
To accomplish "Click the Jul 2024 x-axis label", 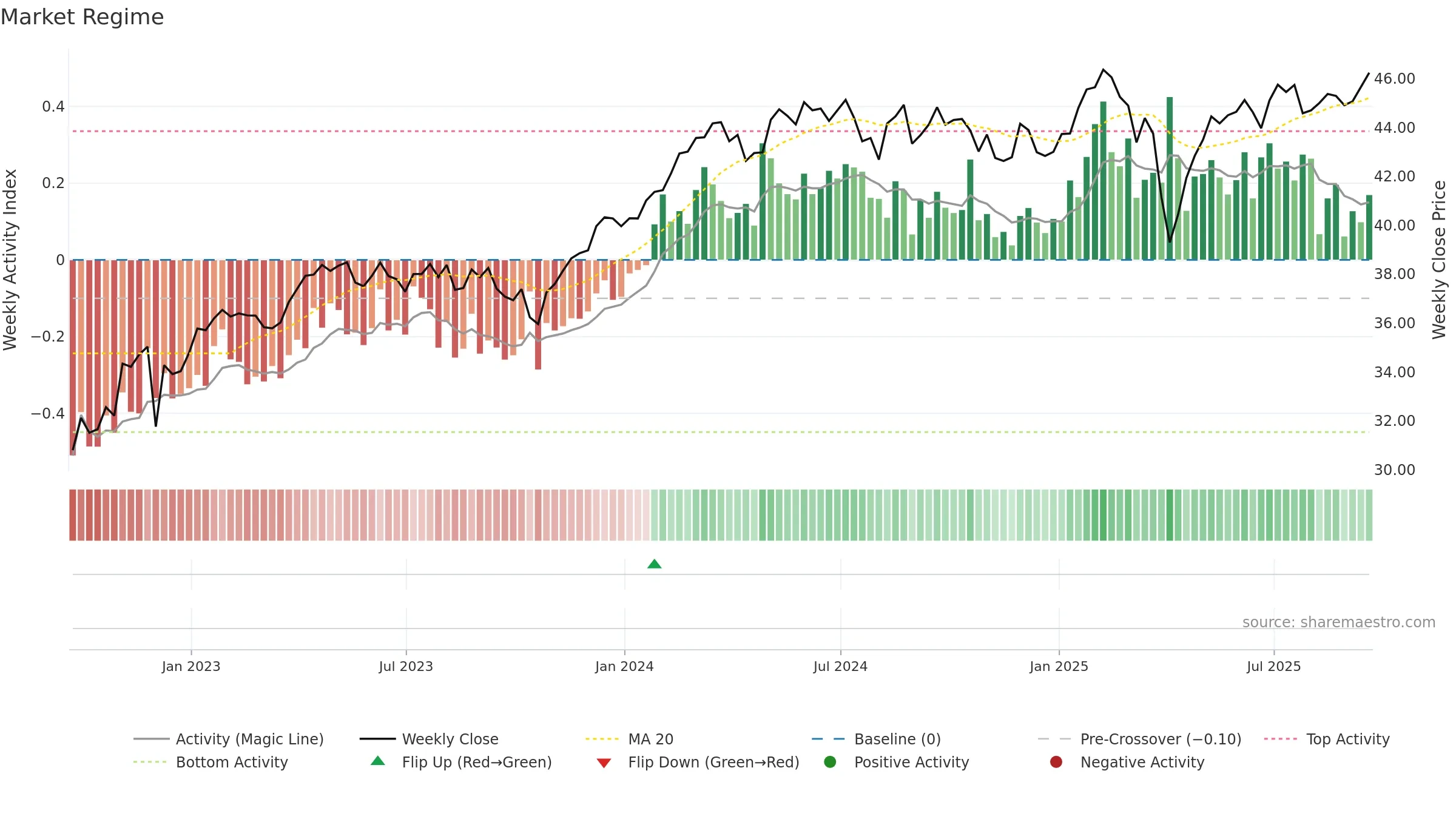I will tap(840, 666).
